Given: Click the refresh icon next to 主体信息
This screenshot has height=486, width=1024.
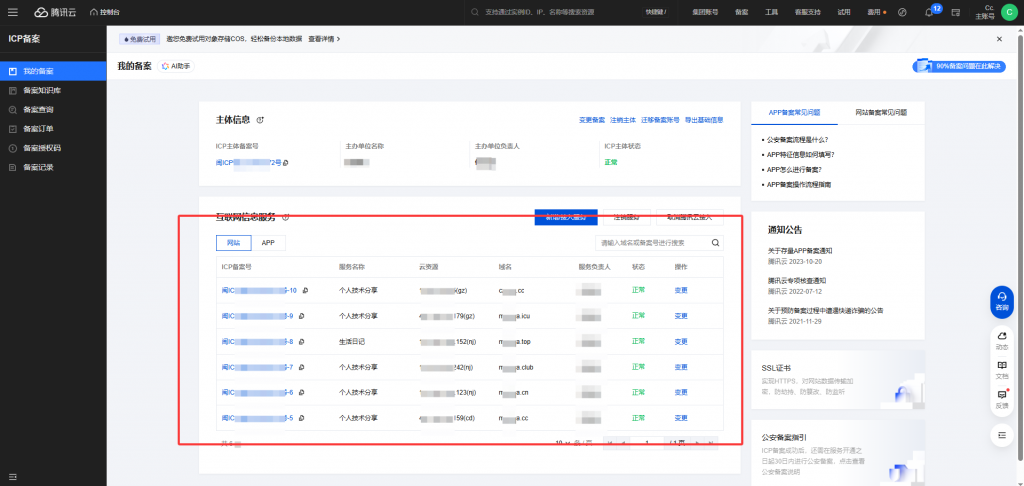Looking at the screenshot, I should coord(260,120).
